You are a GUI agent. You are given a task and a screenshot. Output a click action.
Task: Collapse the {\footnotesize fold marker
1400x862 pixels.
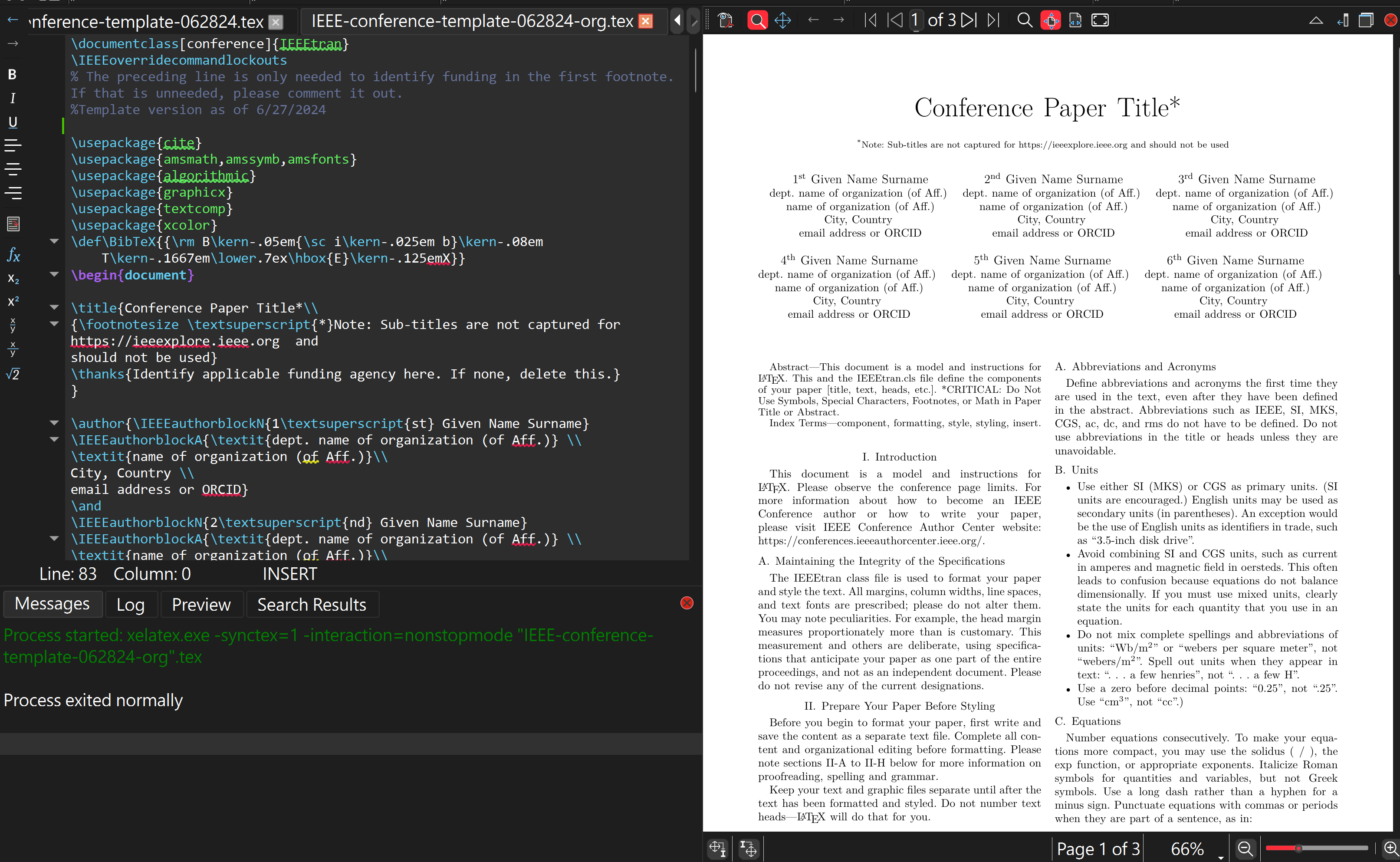[x=54, y=324]
